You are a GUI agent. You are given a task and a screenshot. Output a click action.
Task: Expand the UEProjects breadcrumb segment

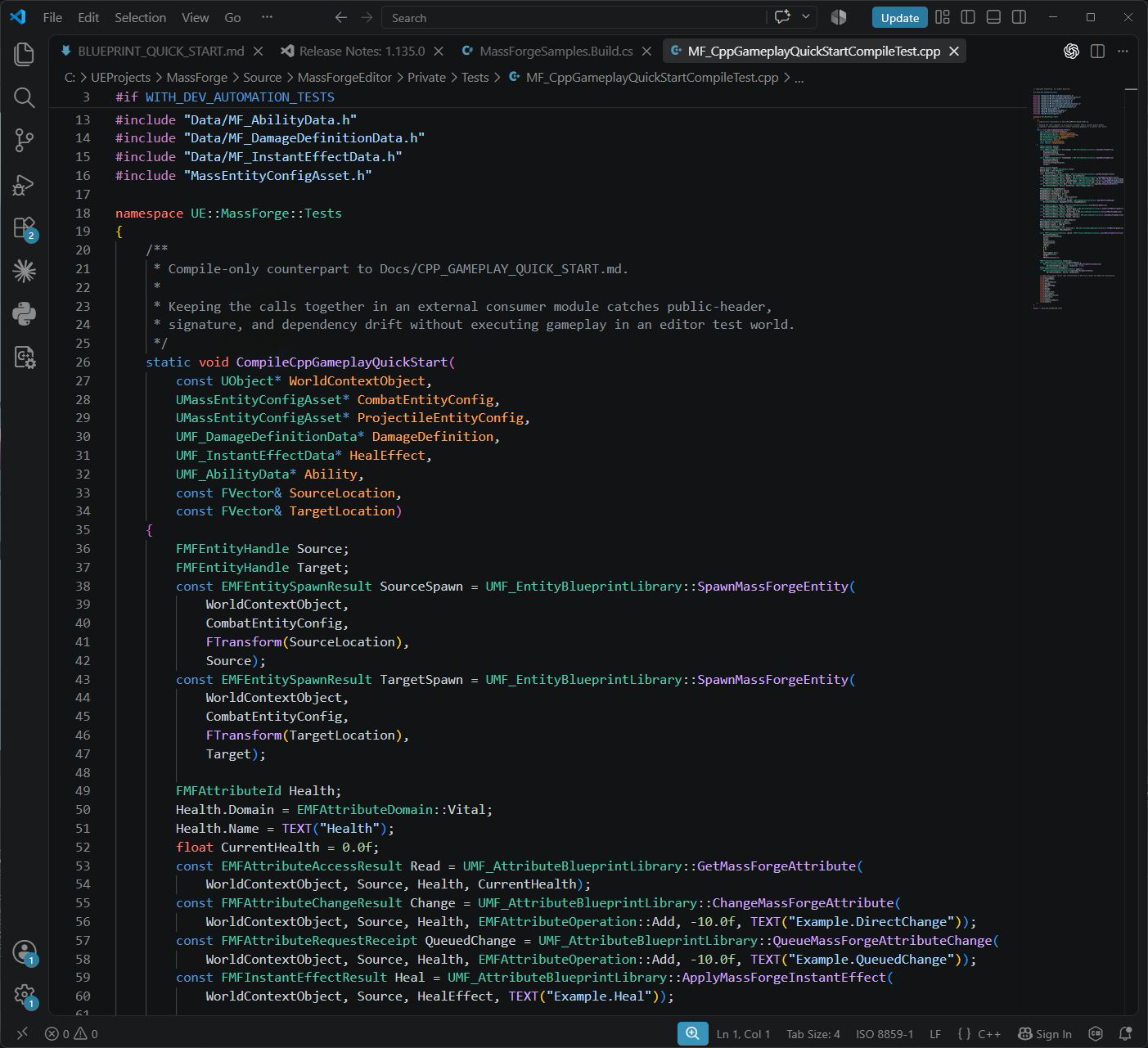[x=120, y=77]
